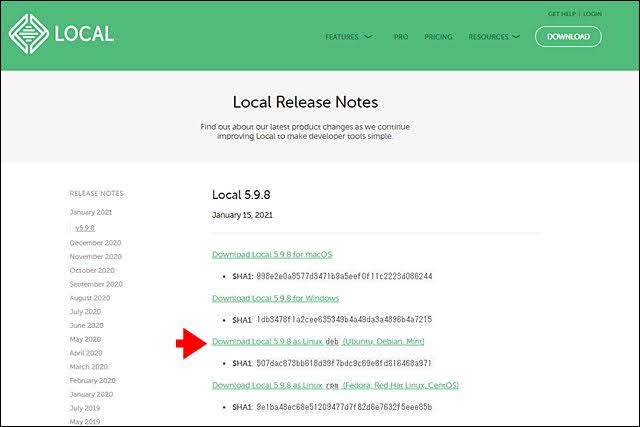Select January 2021 in release notes sidebar

click(x=91, y=212)
